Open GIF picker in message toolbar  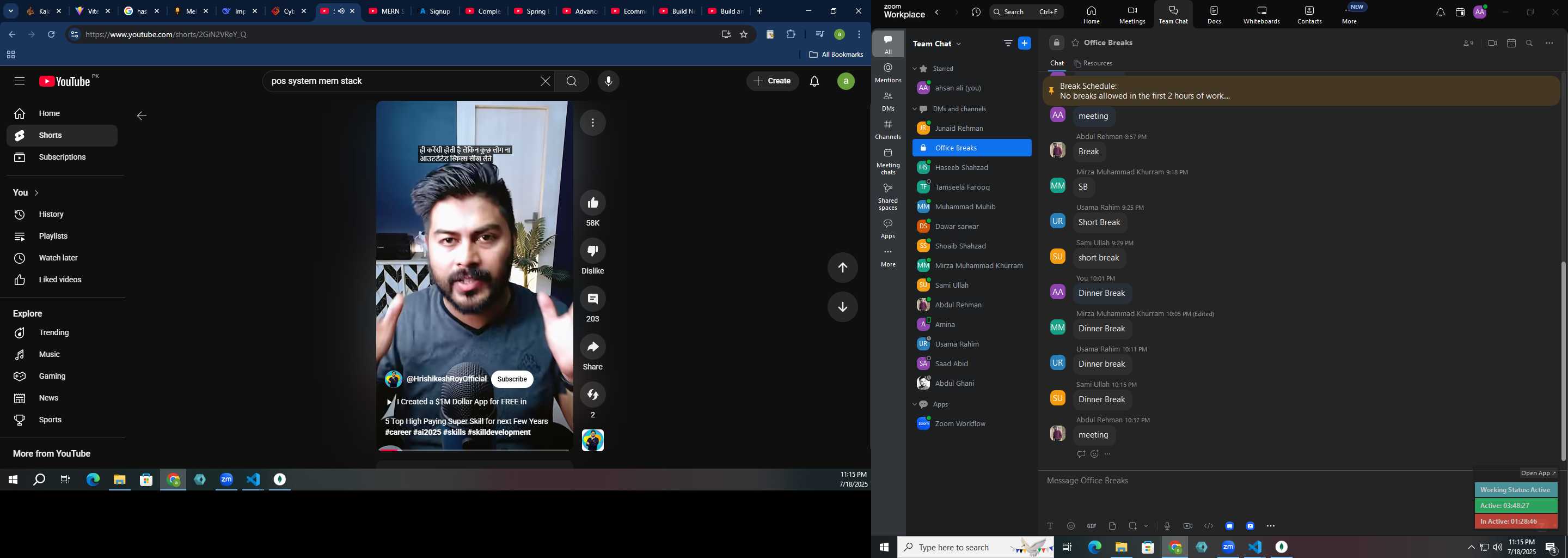tap(1092, 526)
